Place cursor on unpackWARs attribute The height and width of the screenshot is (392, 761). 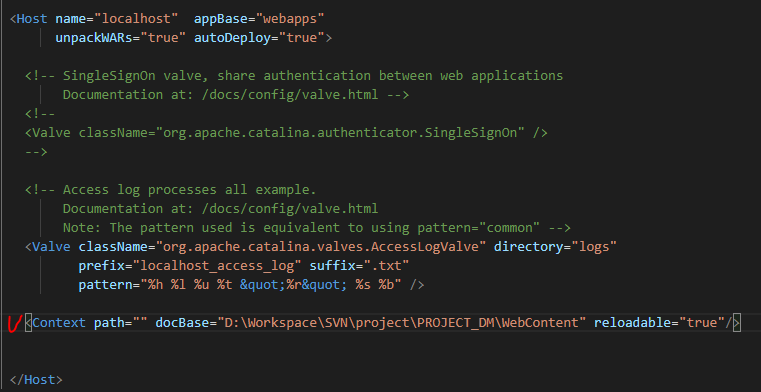pos(94,38)
